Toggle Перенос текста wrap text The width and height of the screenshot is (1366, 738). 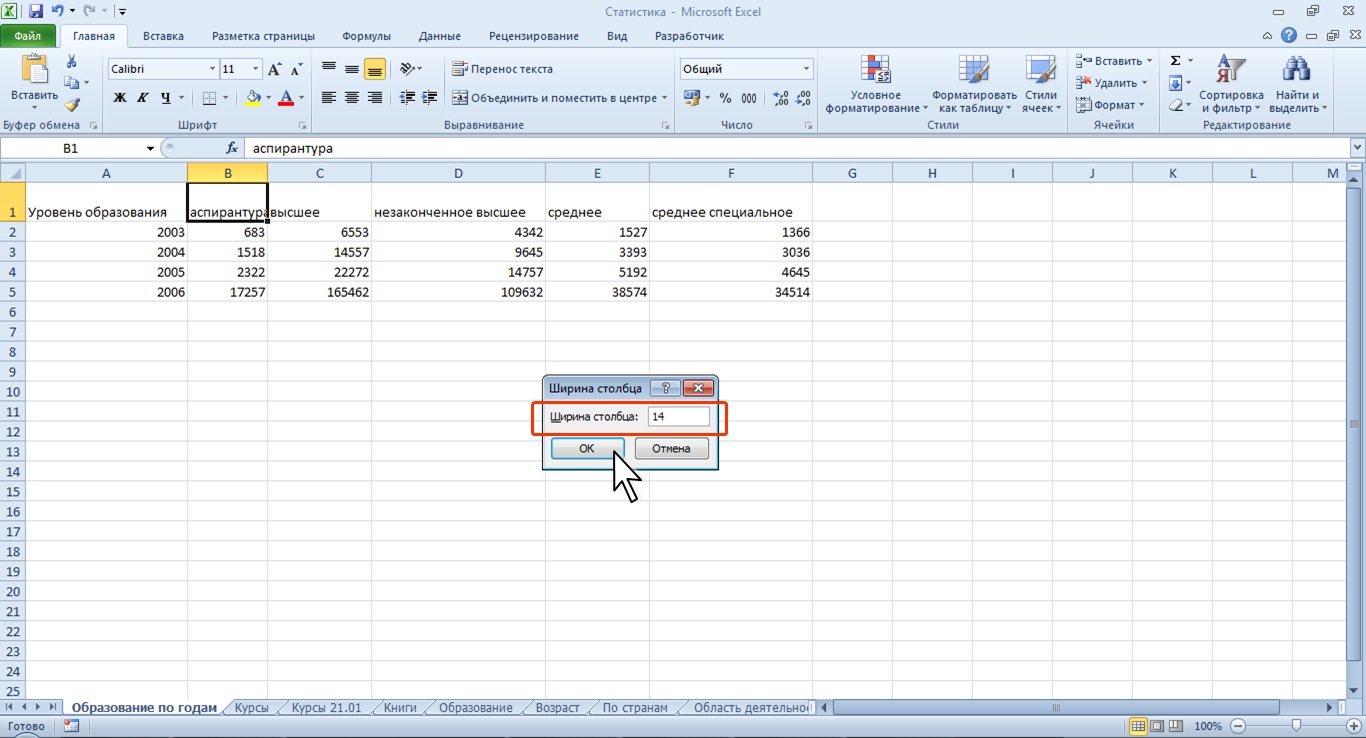point(502,69)
